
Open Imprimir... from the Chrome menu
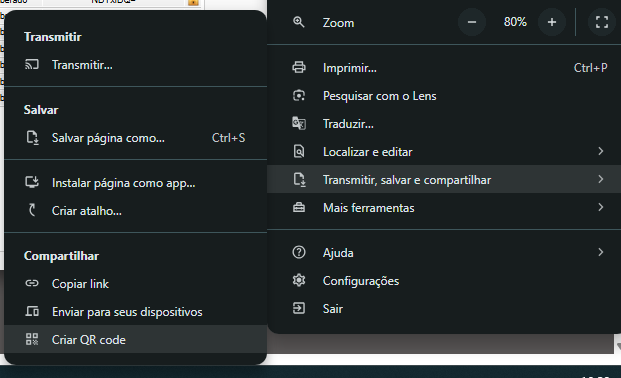[444, 68]
